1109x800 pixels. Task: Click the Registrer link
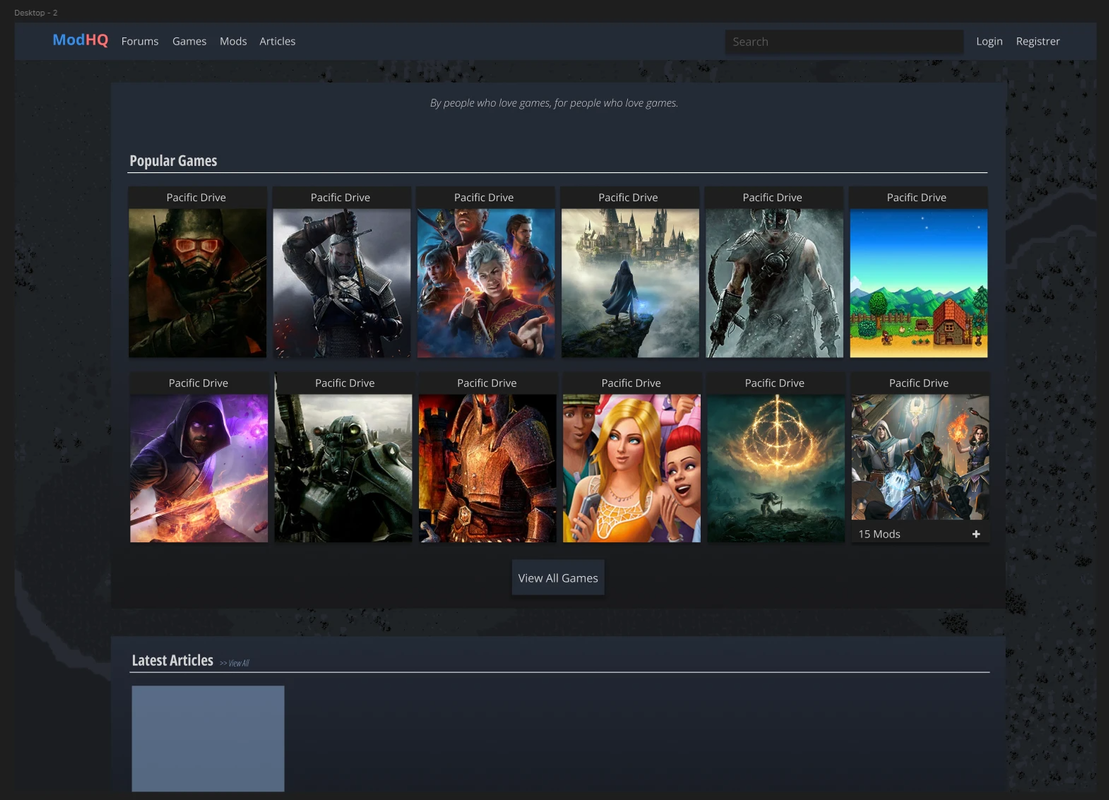click(1038, 41)
